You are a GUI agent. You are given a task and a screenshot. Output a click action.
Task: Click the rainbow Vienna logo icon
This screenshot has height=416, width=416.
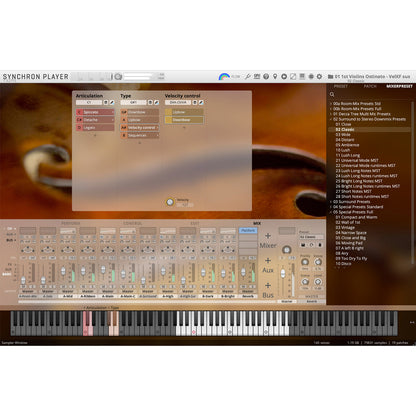tap(224, 77)
